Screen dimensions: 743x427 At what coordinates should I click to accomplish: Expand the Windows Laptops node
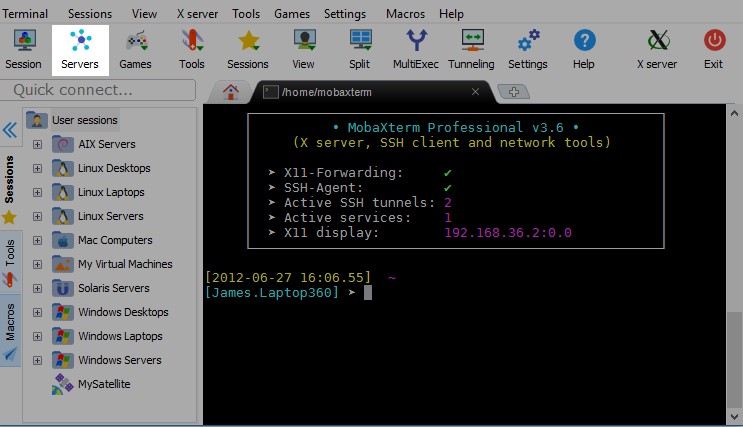coord(37,336)
